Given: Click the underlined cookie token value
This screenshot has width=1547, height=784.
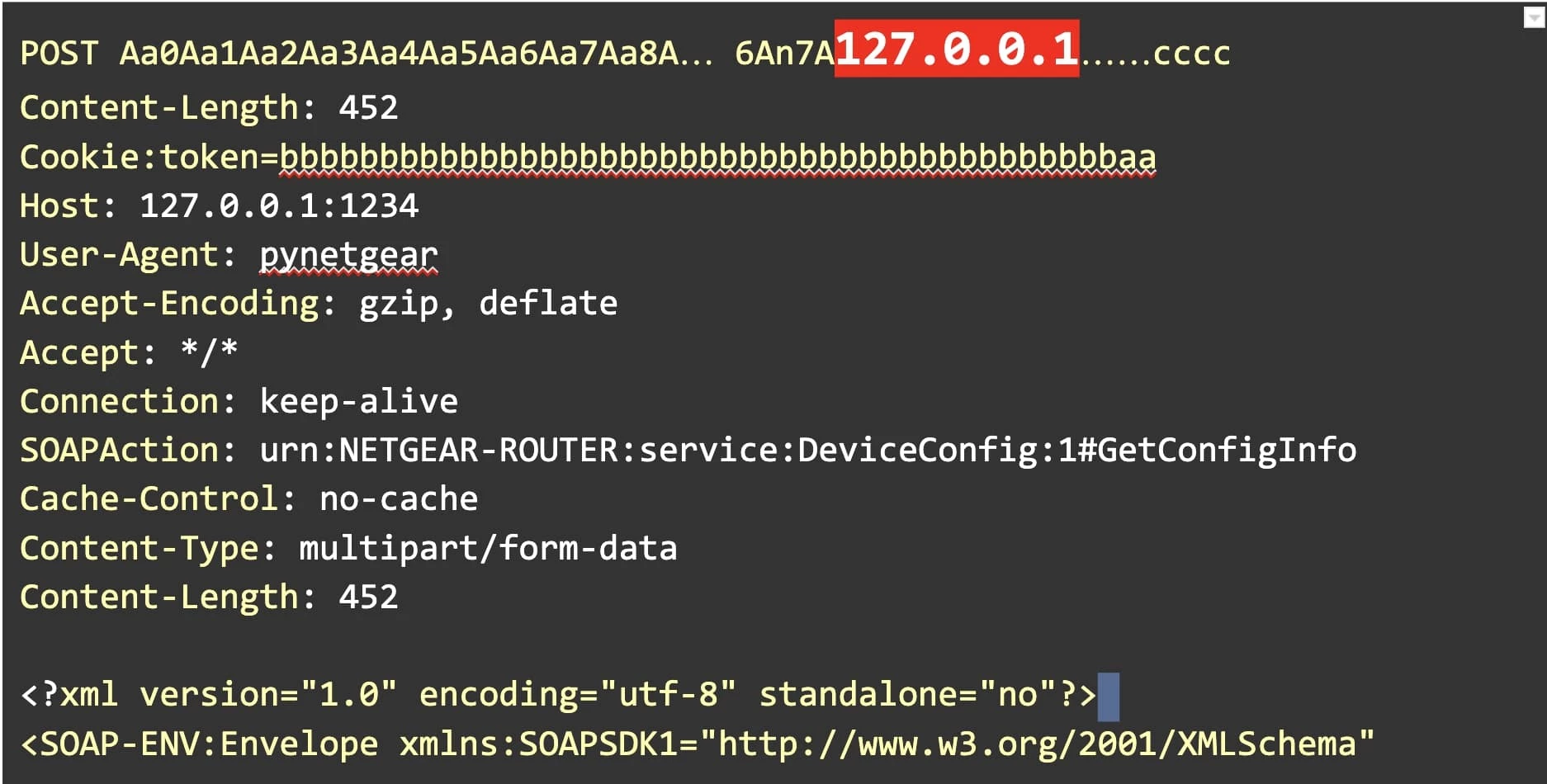Looking at the screenshot, I should (717, 157).
